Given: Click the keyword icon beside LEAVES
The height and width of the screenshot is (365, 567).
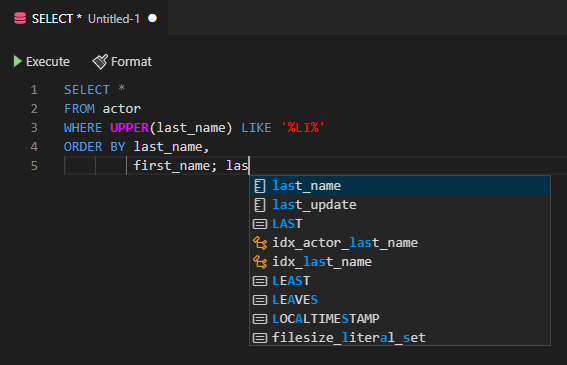Looking at the screenshot, I should click(260, 300).
